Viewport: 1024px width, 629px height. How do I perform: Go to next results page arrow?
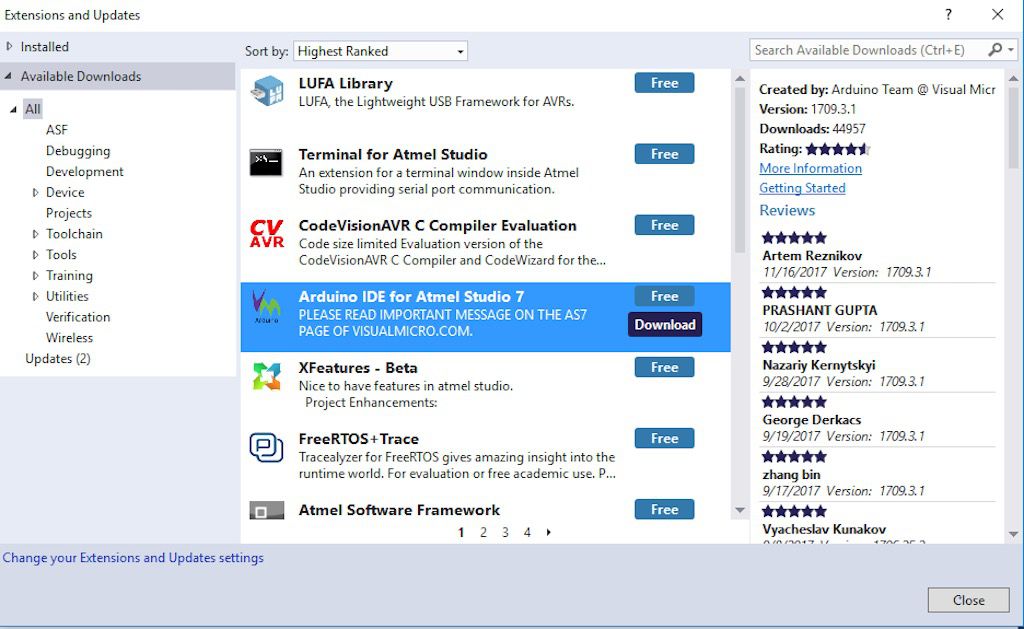point(549,532)
